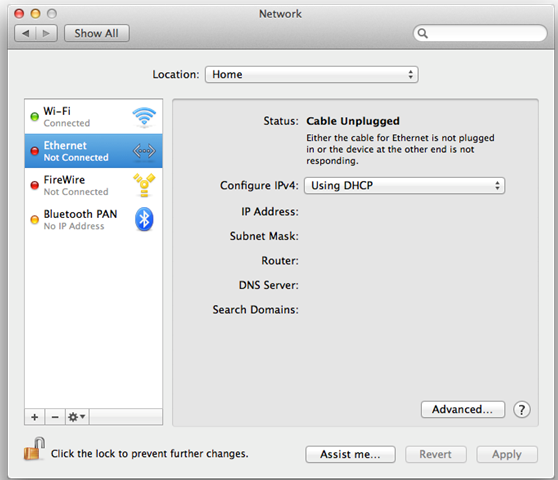Expand the Configure IPv4 dropdown

pos(404,185)
